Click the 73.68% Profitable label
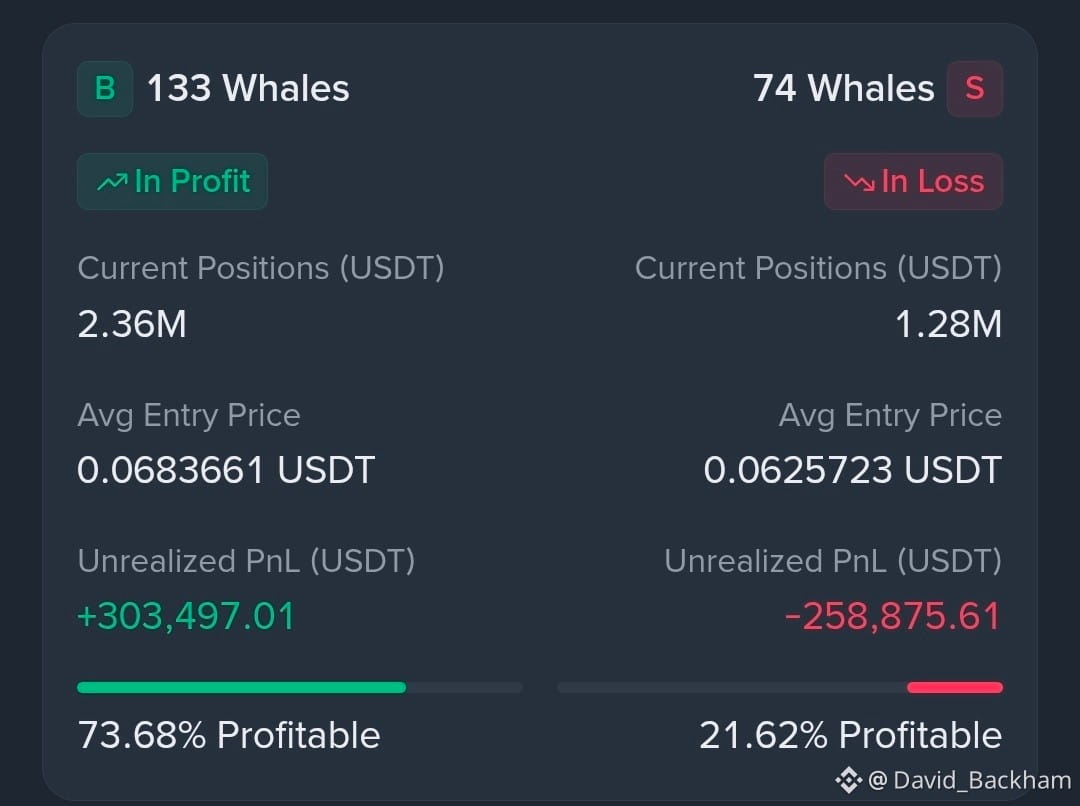The height and width of the screenshot is (806, 1080). tap(229, 735)
